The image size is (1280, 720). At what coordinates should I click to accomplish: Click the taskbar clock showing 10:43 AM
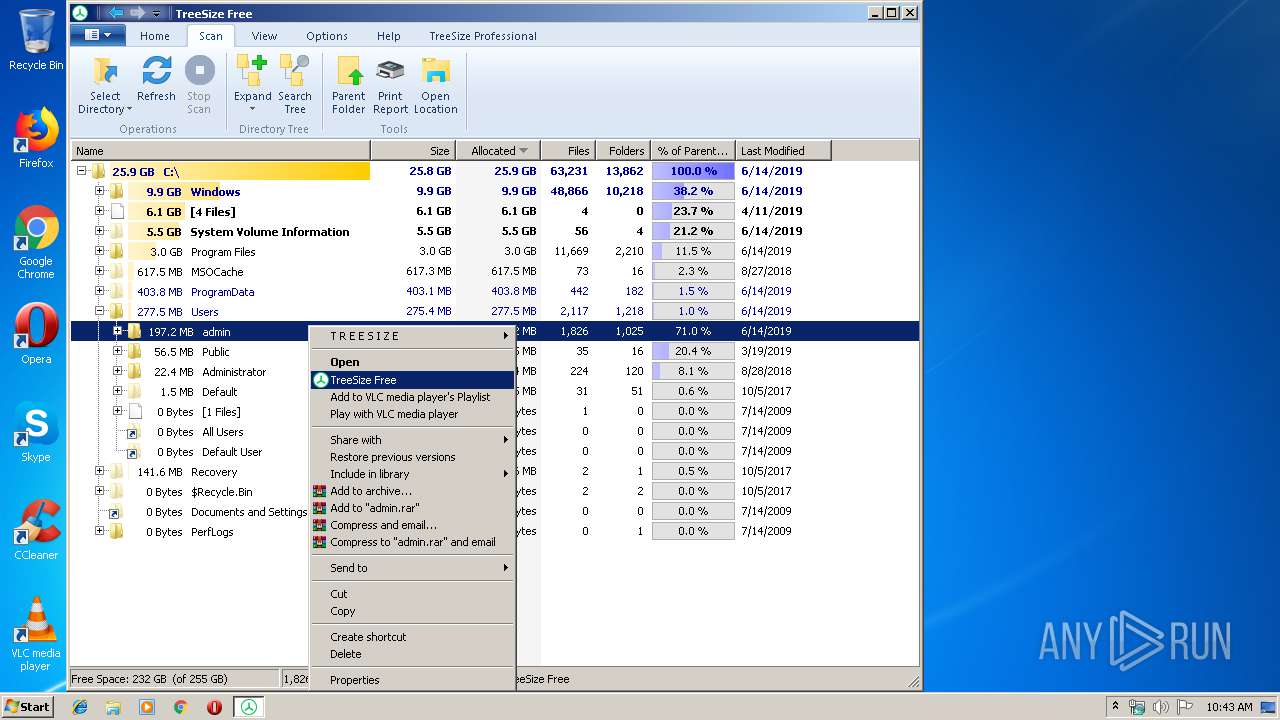pos(1229,707)
